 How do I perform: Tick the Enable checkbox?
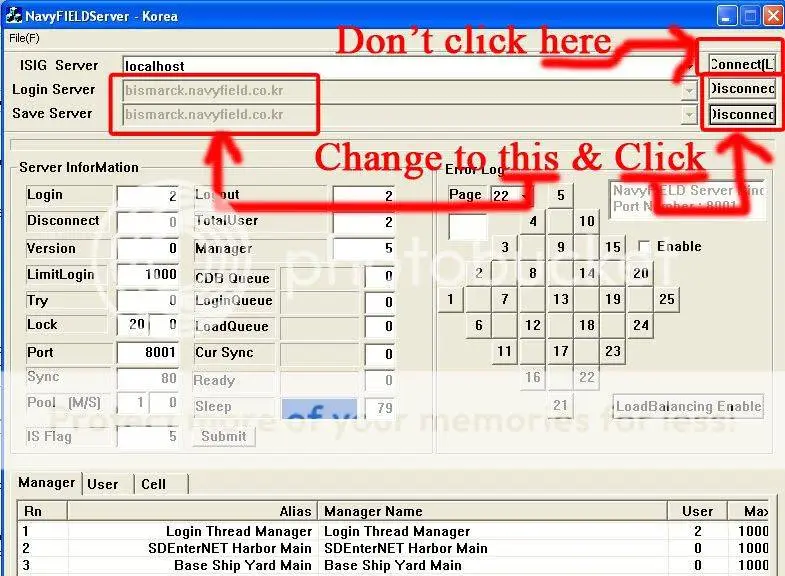[644, 246]
